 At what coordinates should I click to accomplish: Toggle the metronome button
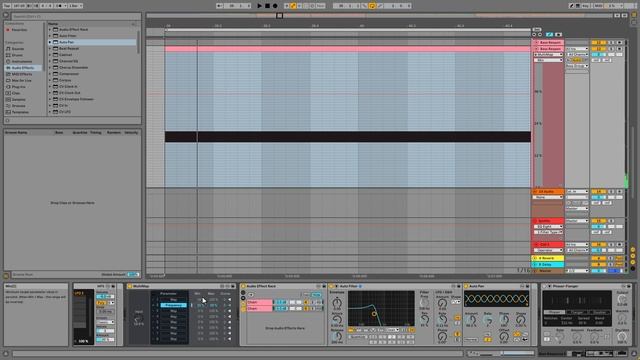click(60, 6)
